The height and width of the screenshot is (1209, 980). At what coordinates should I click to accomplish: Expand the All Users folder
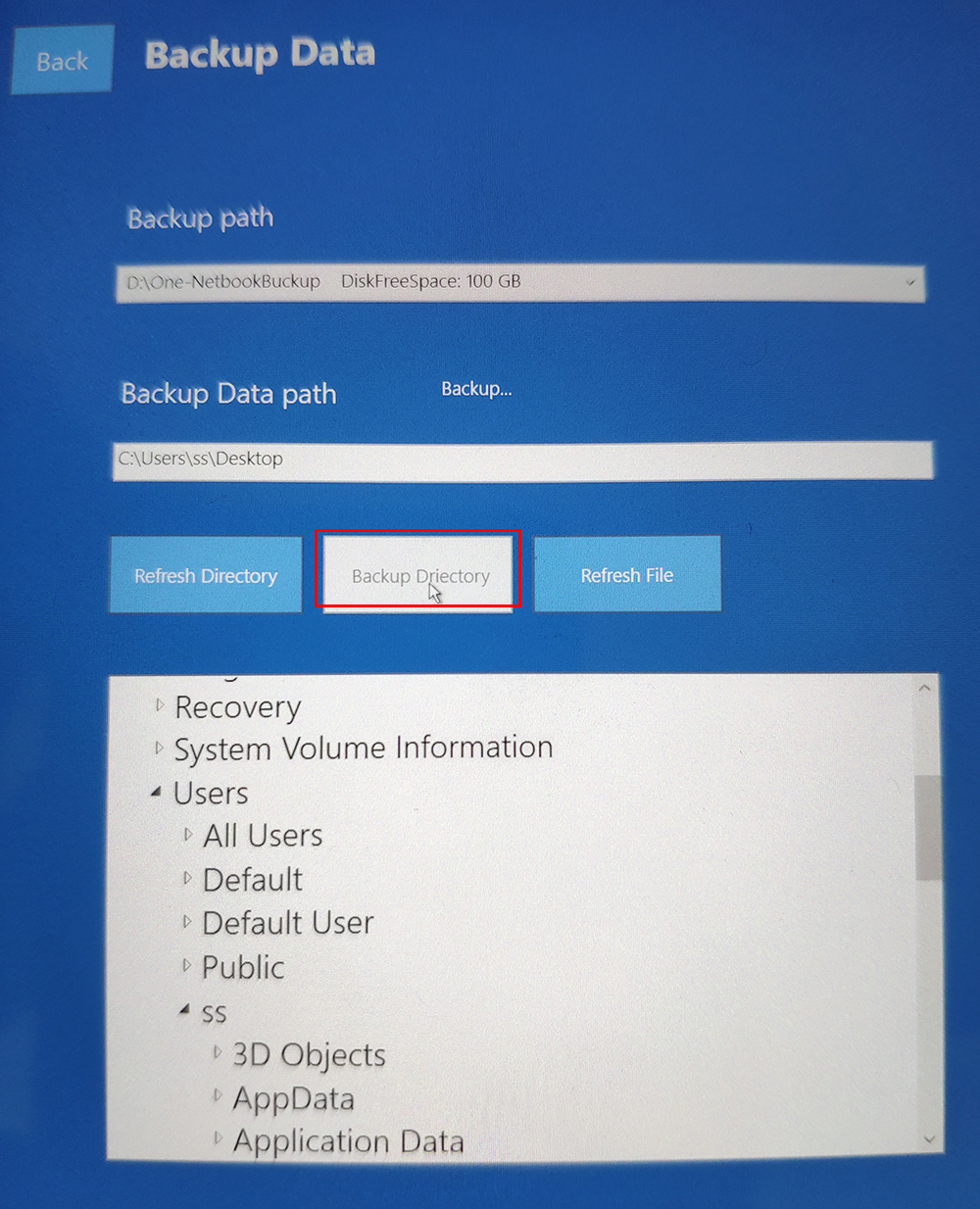pyautogui.click(x=187, y=835)
